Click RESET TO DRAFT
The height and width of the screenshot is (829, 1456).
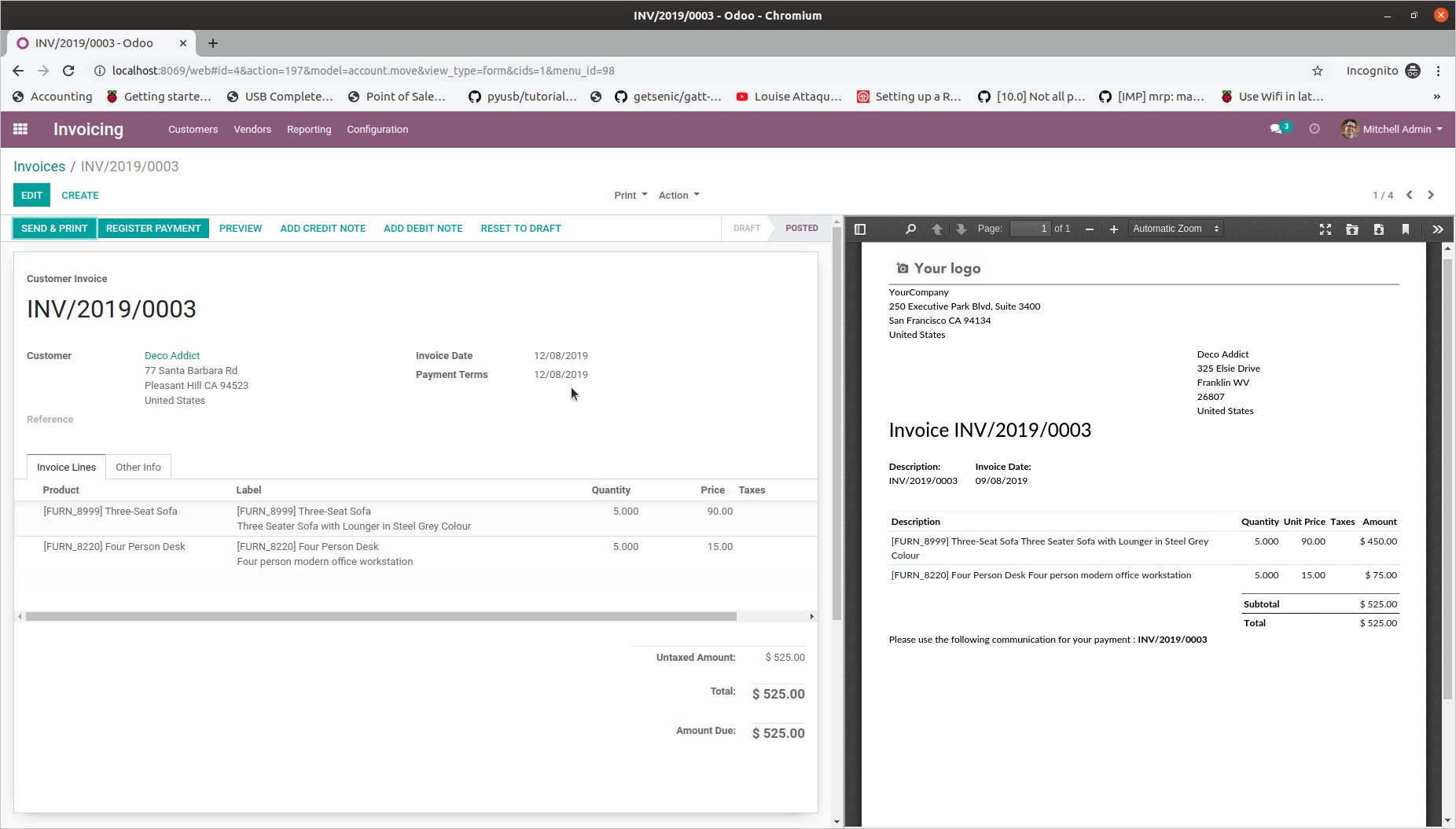(x=520, y=229)
